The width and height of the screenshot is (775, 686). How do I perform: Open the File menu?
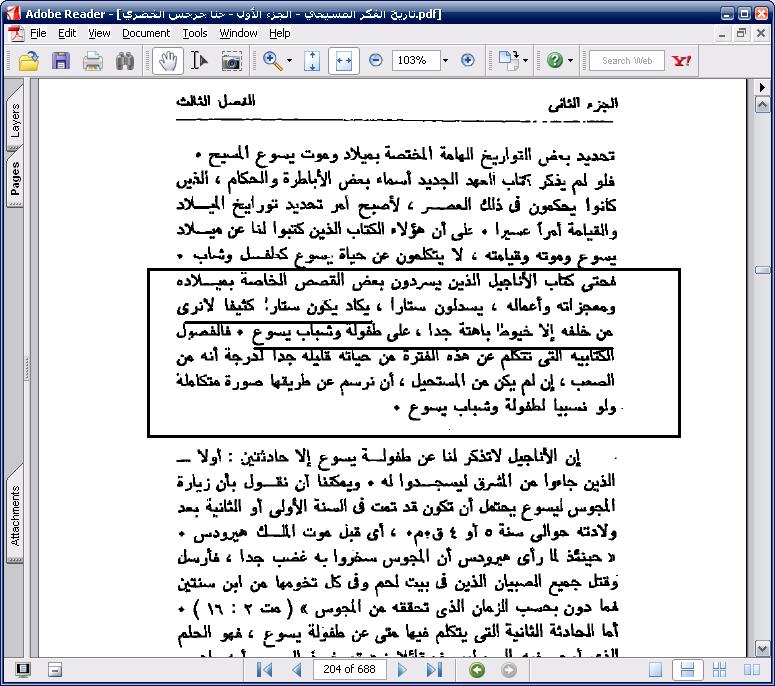[38, 33]
